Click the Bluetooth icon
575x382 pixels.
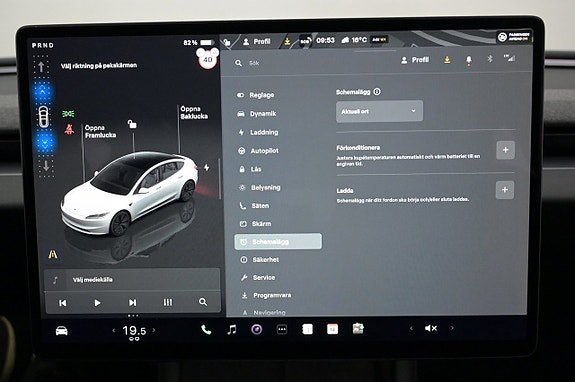(x=490, y=59)
